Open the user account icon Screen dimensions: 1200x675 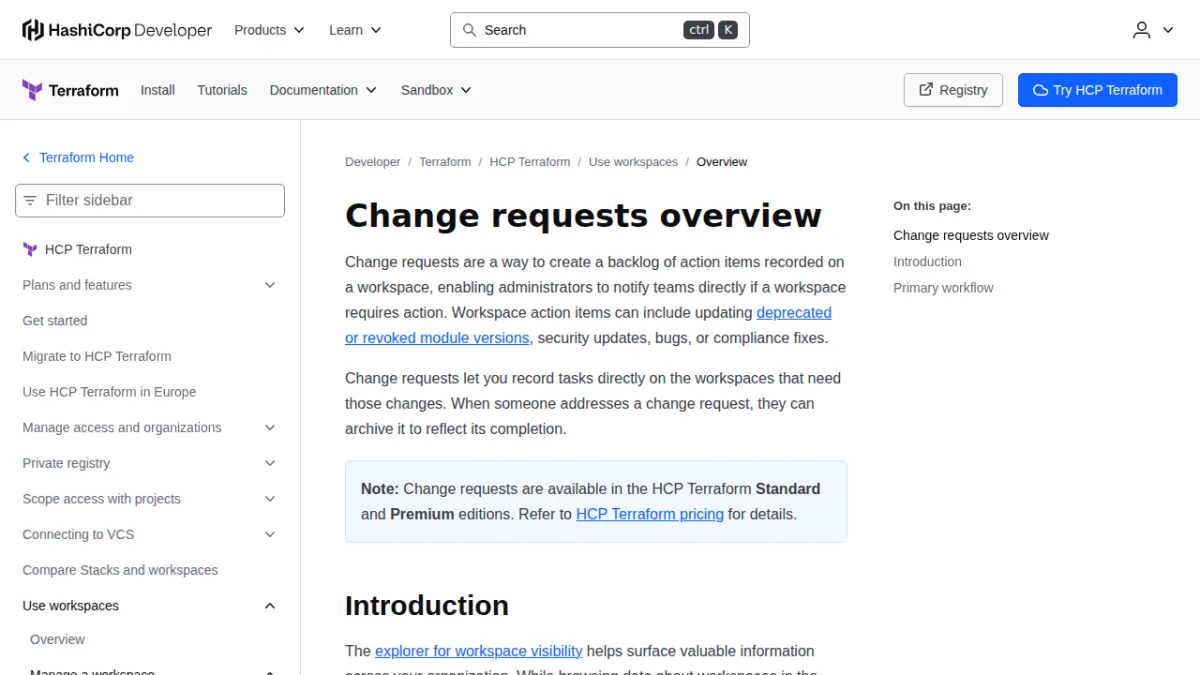1142,30
